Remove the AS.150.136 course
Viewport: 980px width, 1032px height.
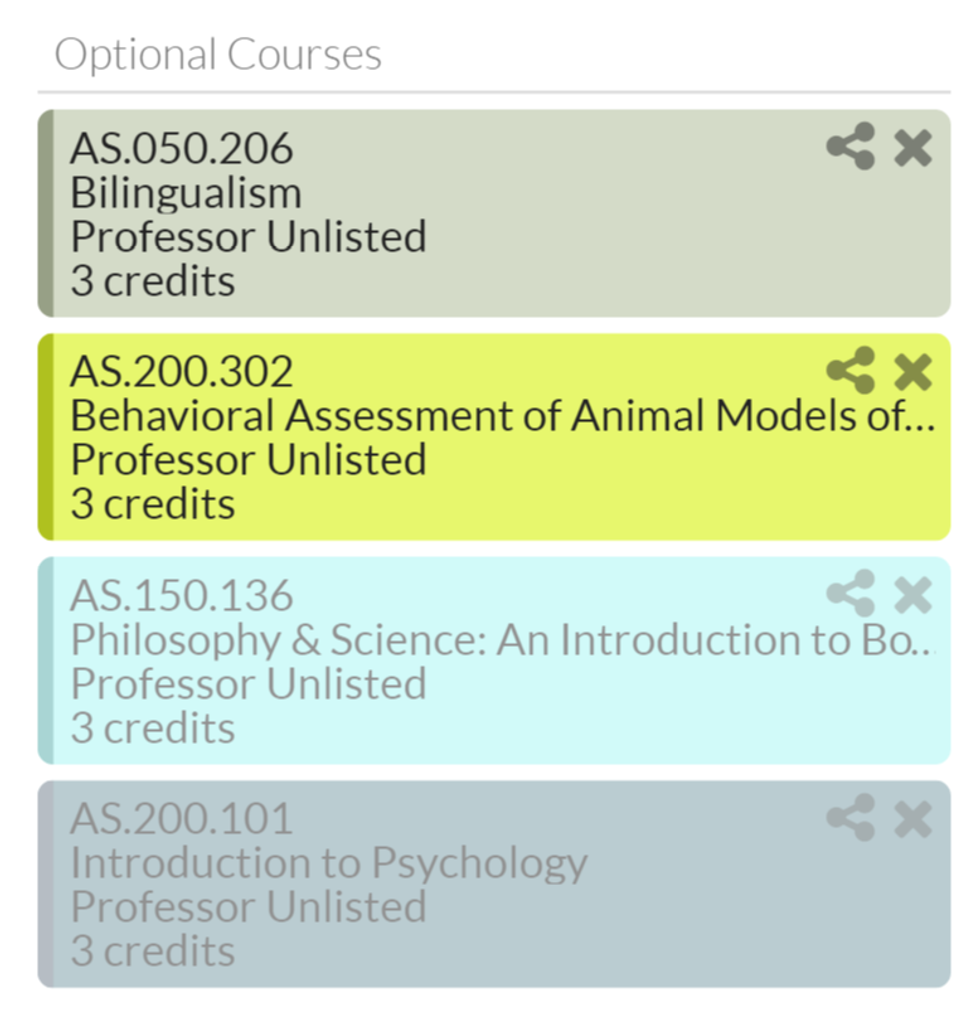pyautogui.click(x=912, y=596)
